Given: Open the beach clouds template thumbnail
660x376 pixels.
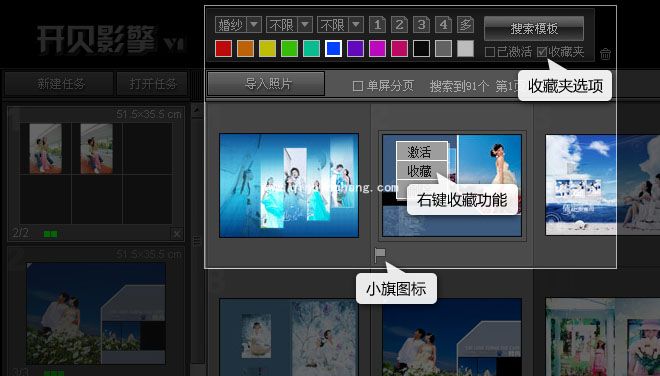Looking at the screenshot, I should pyautogui.click(x=602, y=185).
